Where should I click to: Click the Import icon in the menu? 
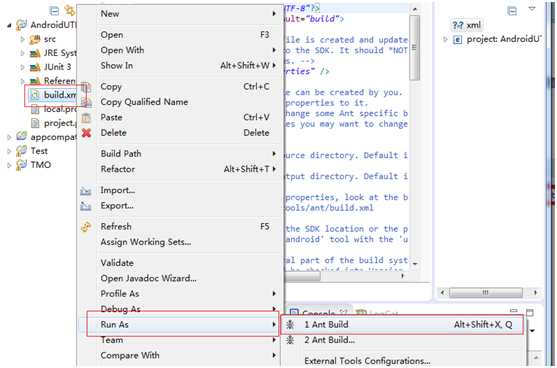(x=86, y=191)
